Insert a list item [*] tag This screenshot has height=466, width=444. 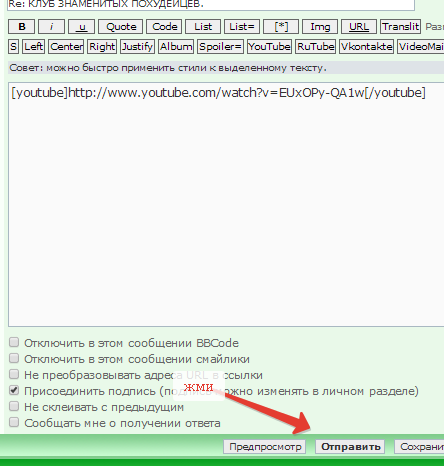[281, 26]
